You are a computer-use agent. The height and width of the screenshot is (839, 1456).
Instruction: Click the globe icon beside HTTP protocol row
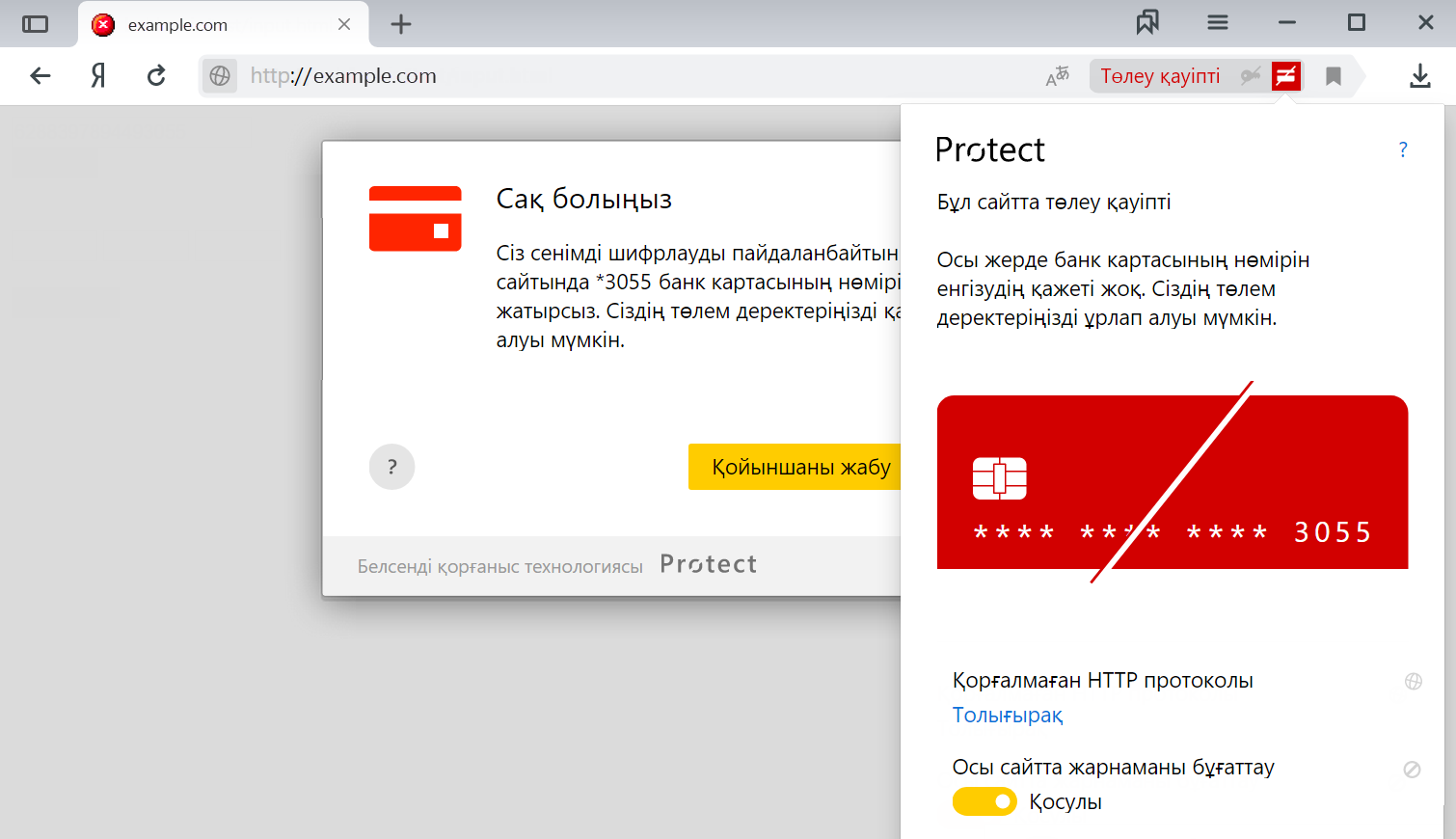tap(1414, 681)
